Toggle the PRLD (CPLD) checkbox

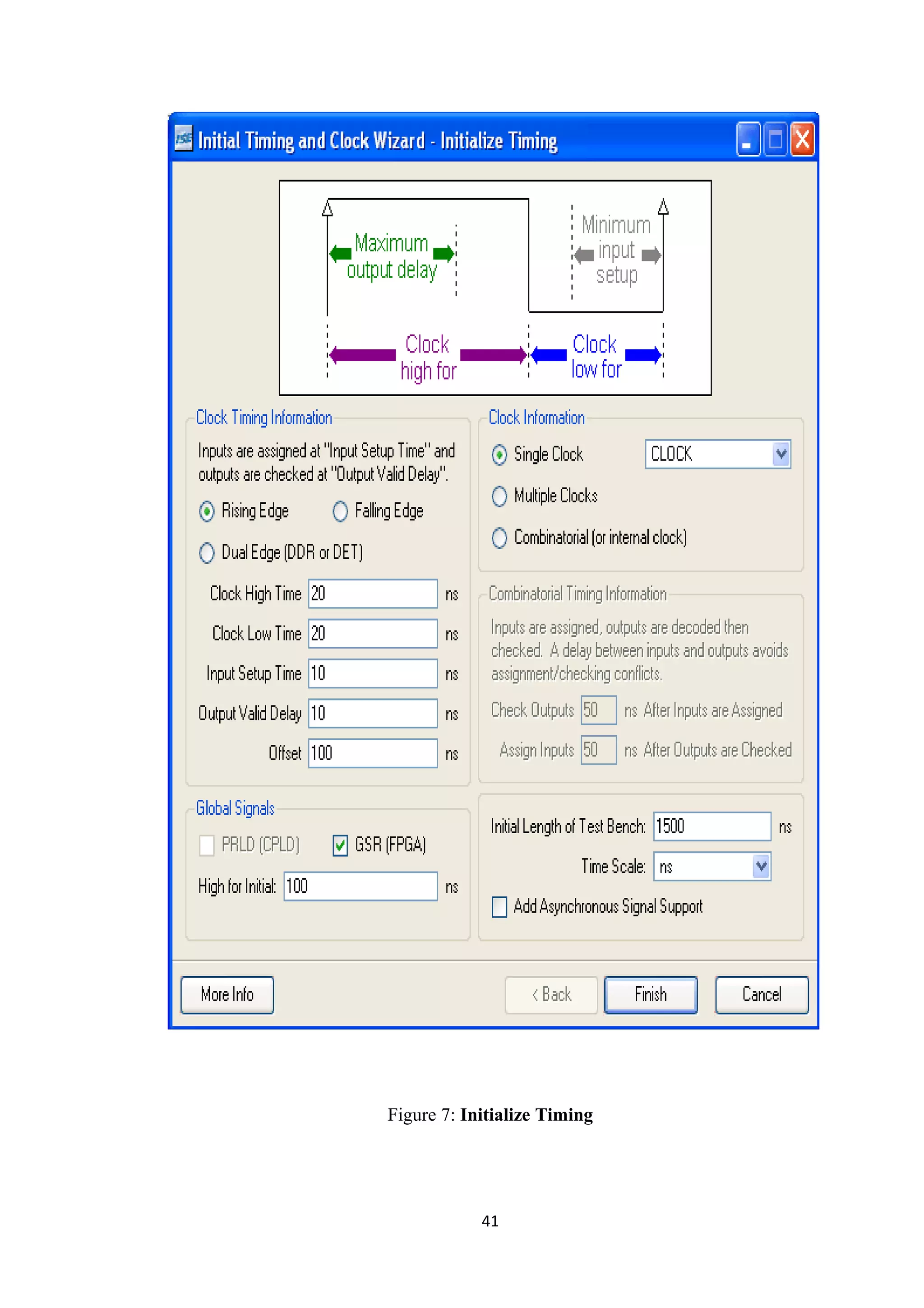click(207, 845)
